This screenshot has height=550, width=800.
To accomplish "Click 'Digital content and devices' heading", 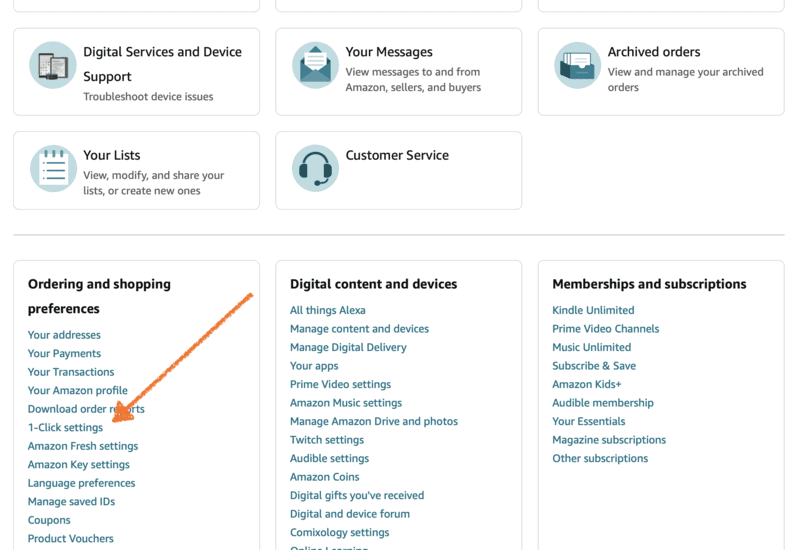I will tap(373, 284).
